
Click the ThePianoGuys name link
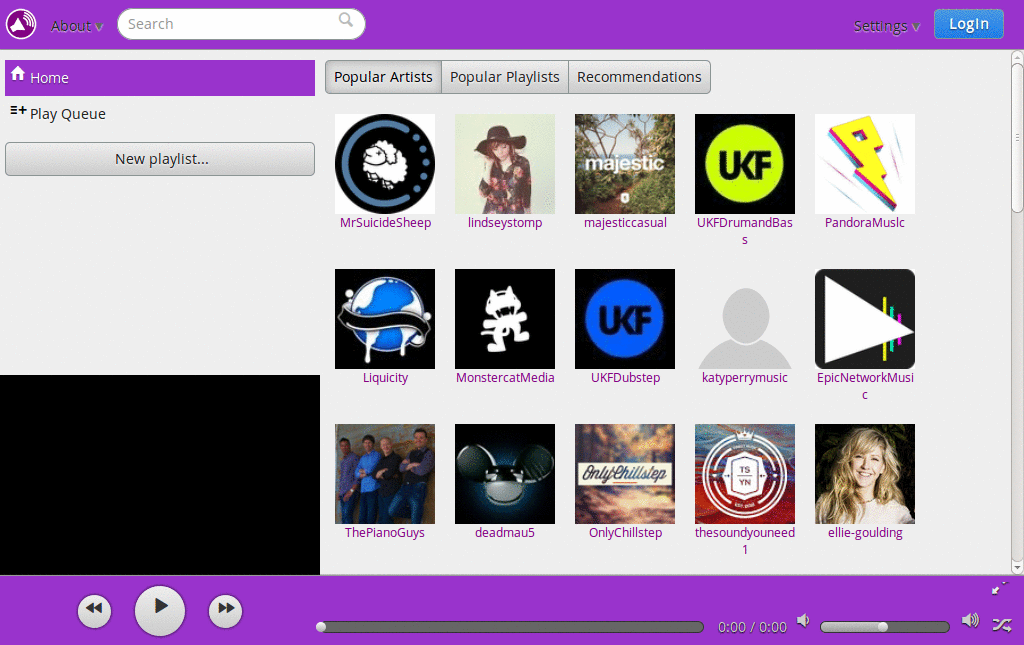click(385, 533)
